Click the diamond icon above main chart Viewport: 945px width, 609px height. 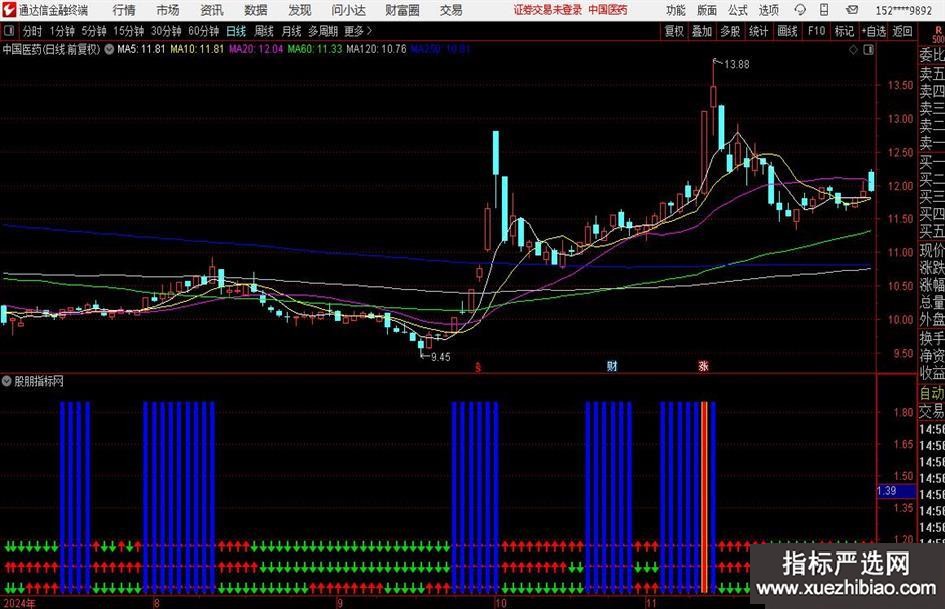click(853, 50)
